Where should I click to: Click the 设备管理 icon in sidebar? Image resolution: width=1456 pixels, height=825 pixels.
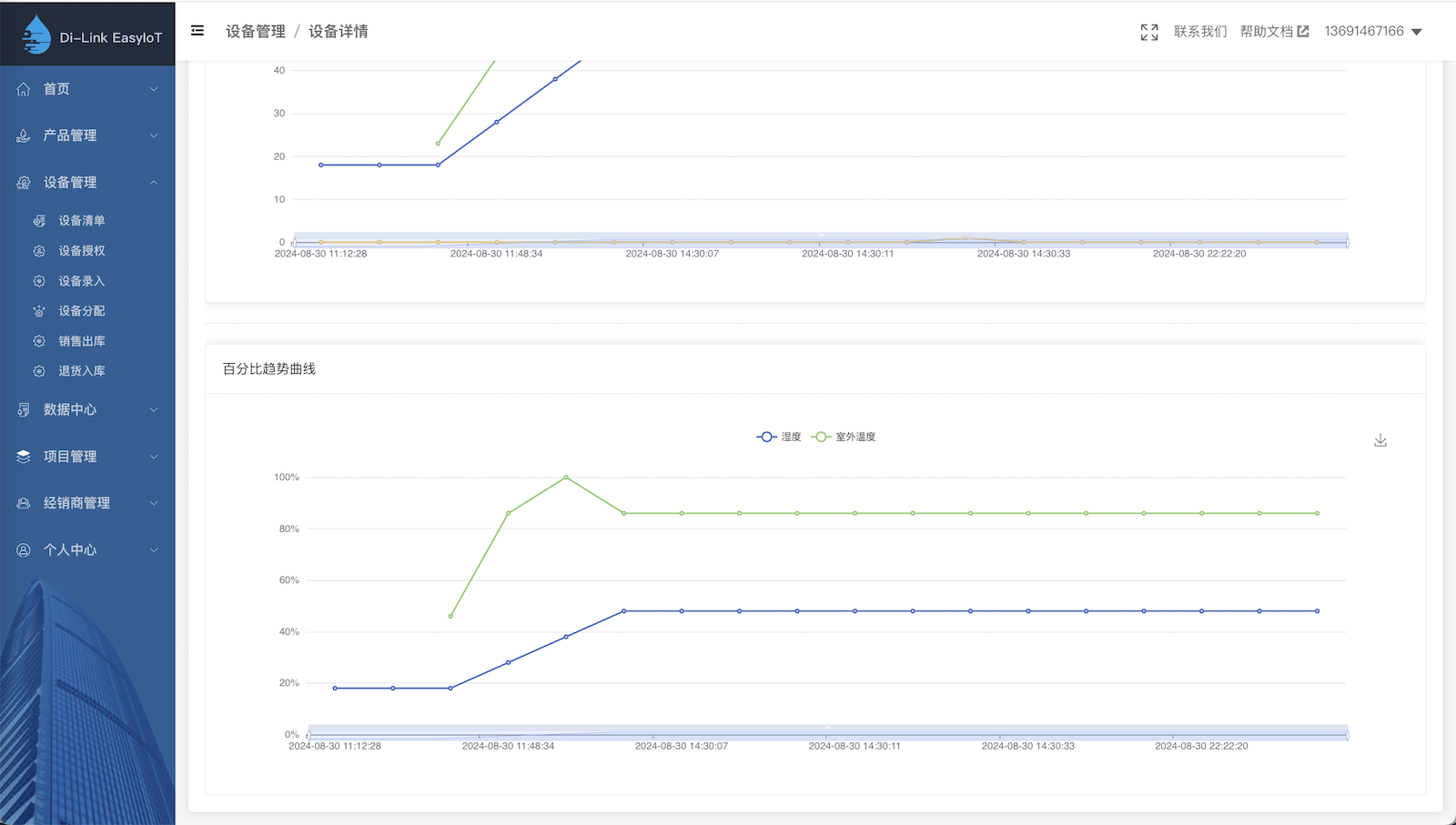coord(24,183)
